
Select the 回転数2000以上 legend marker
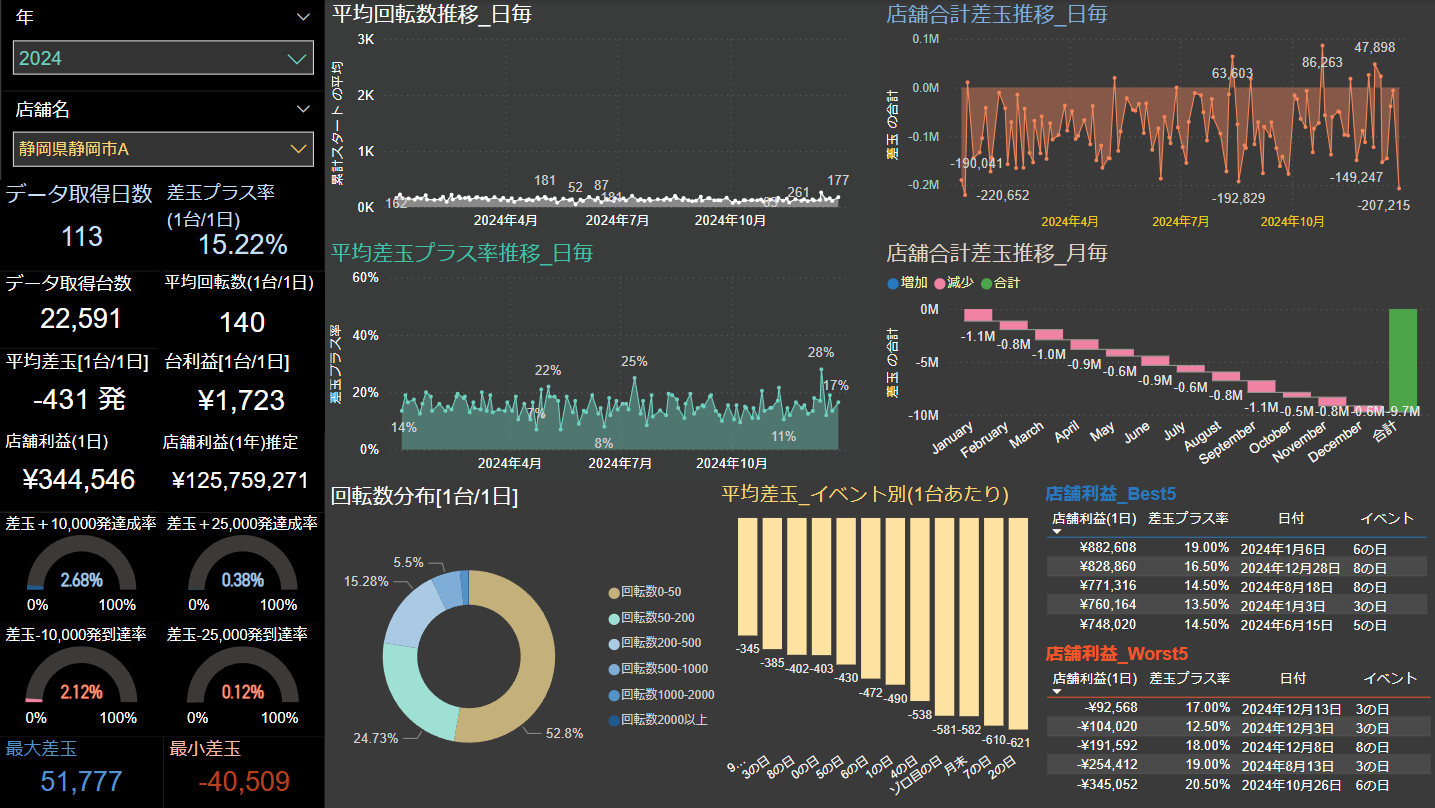click(613, 720)
